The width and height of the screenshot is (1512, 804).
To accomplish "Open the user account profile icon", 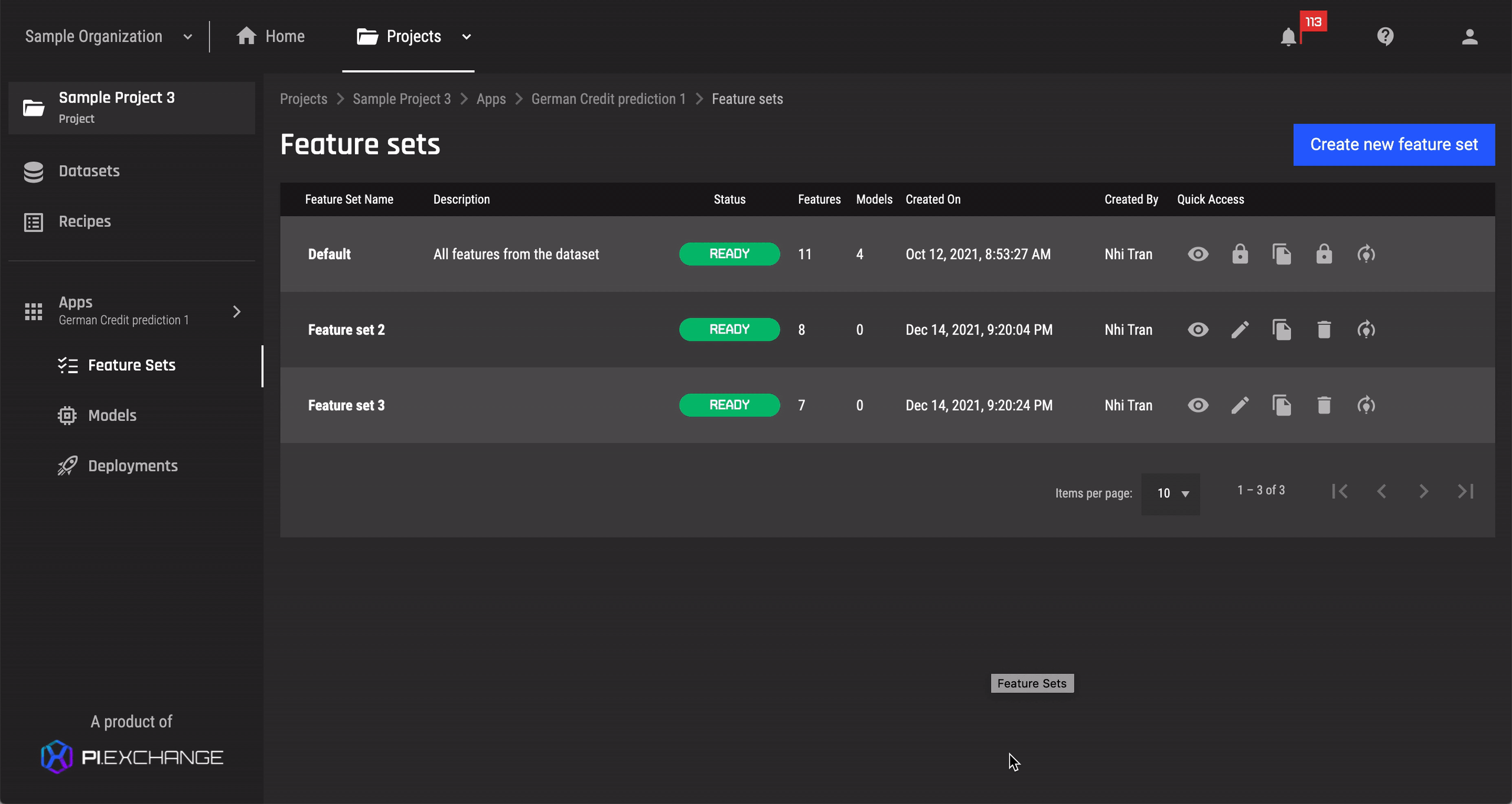I will [x=1469, y=37].
